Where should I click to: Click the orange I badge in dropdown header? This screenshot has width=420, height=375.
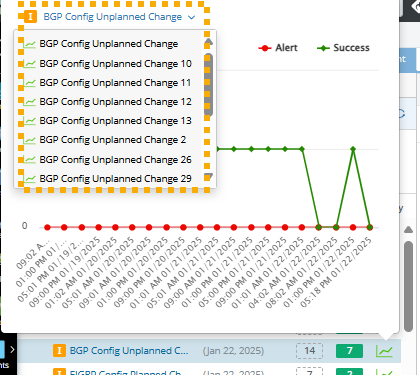point(30,17)
